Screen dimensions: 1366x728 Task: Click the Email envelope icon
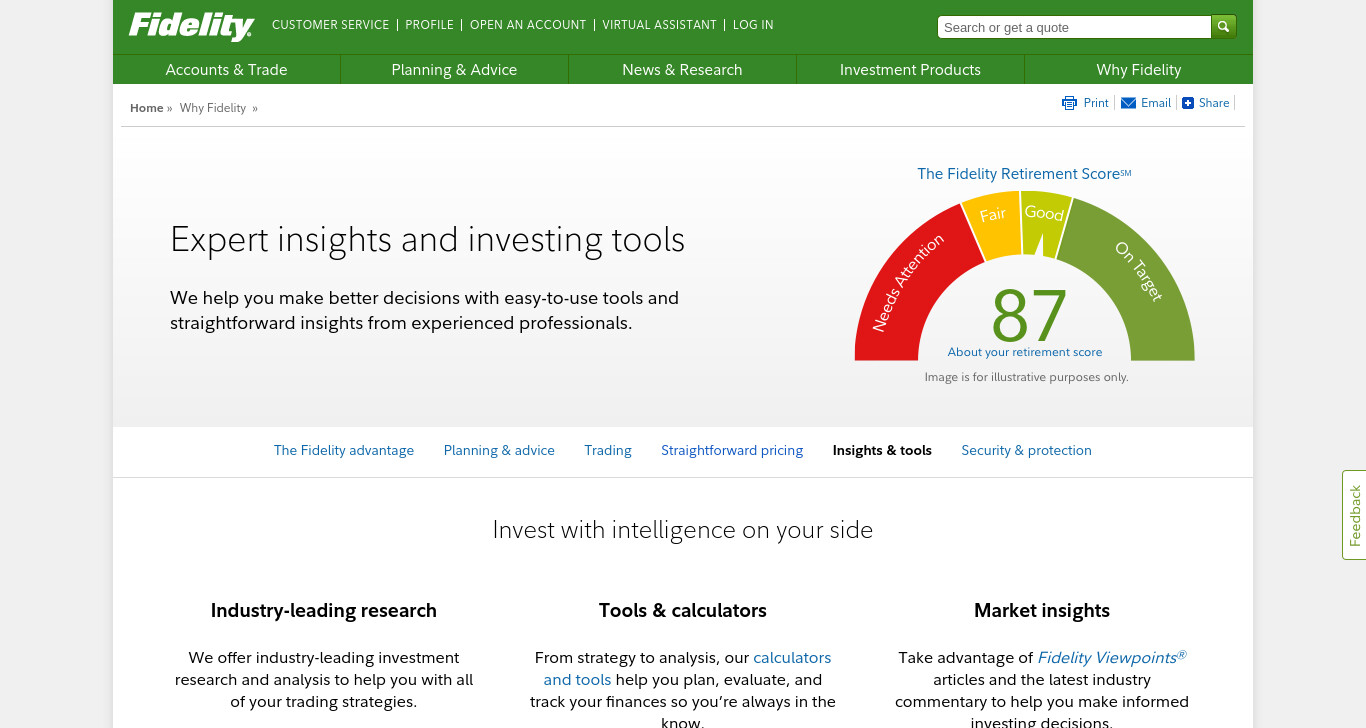(x=1128, y=103)
